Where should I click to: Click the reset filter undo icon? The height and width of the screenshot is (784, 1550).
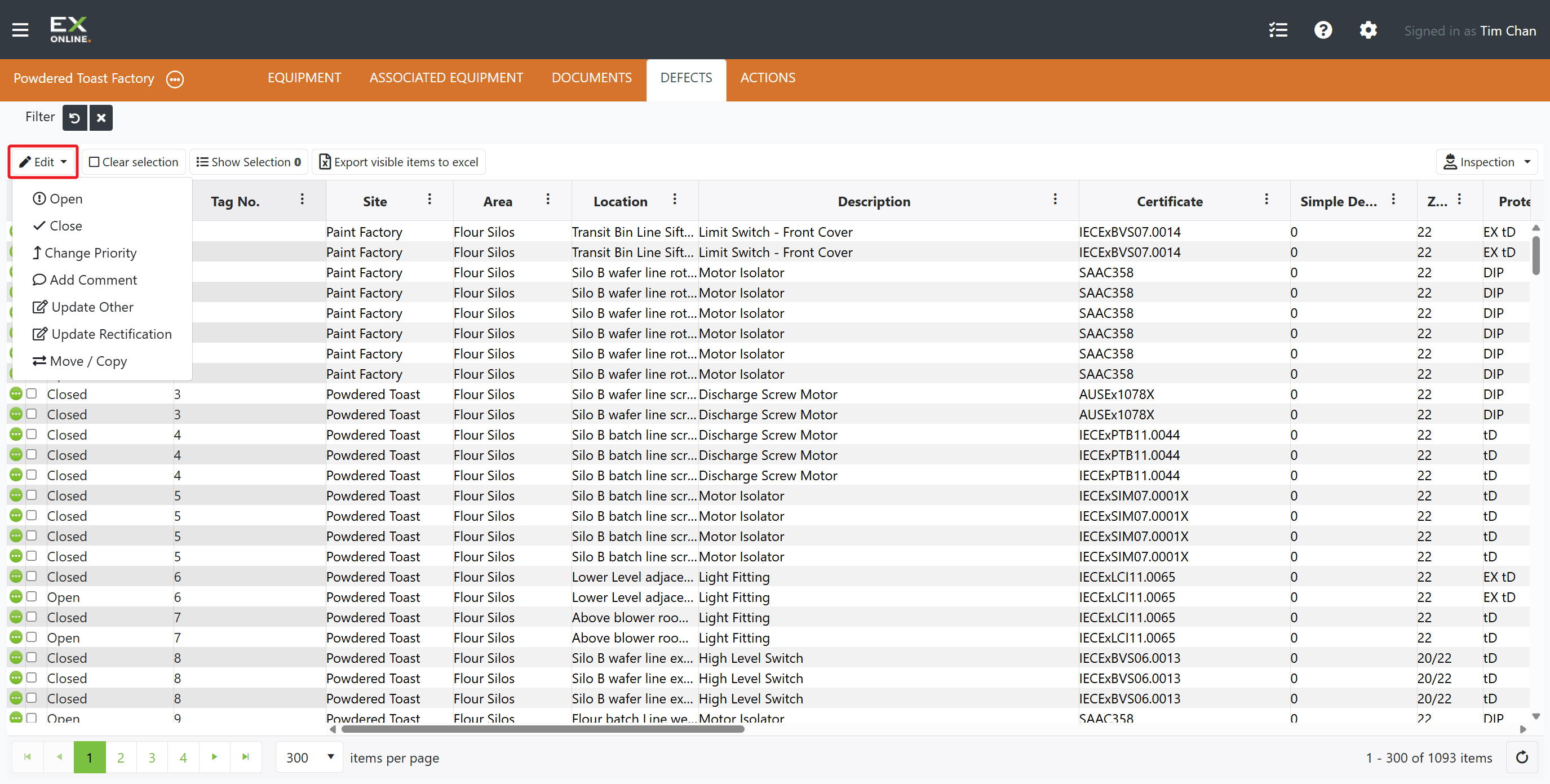(74, 117)
